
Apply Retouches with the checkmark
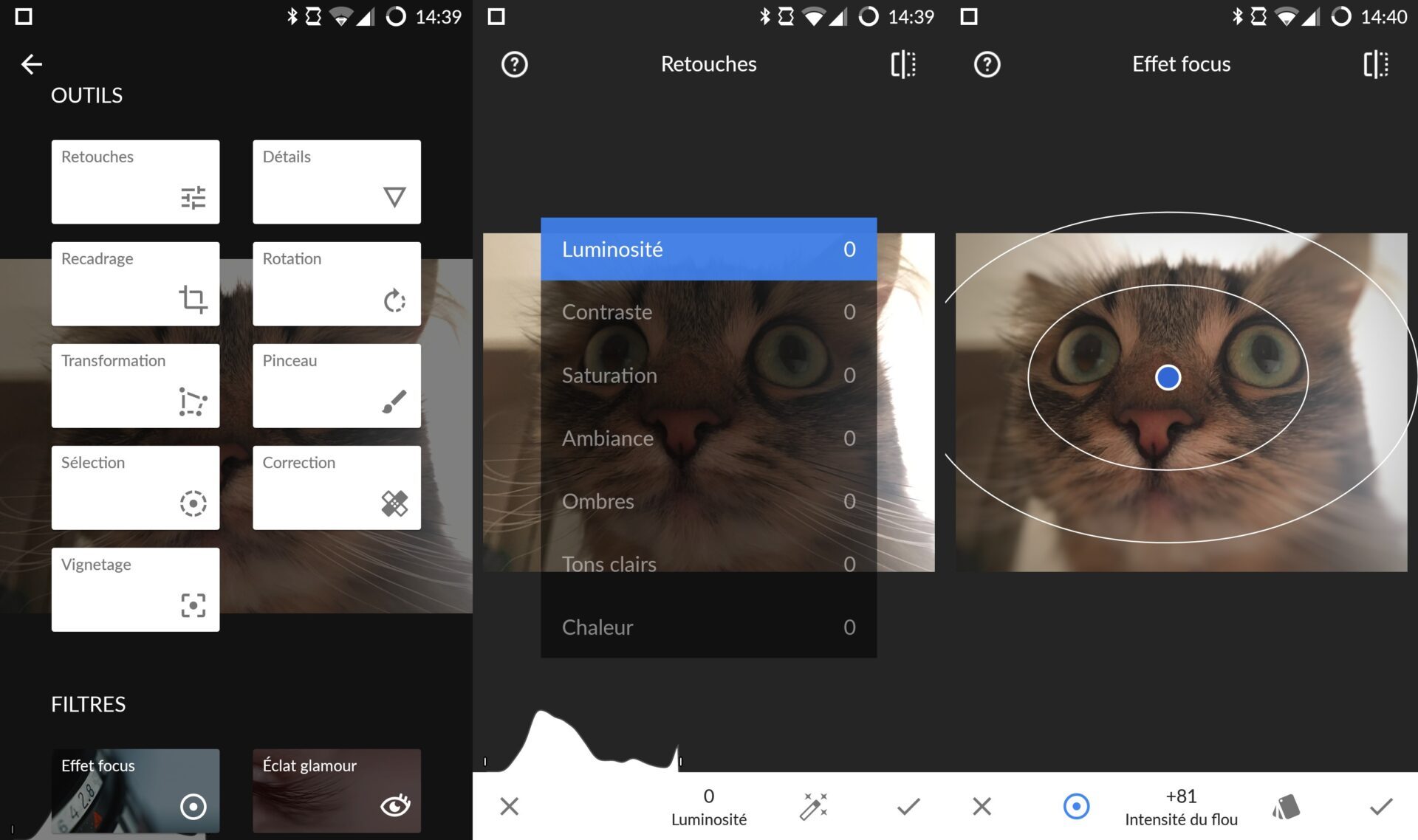tap(908, 806)
